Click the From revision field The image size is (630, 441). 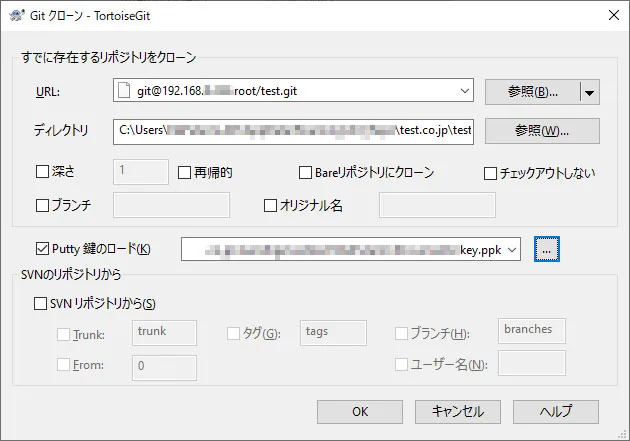coord(164,367)
